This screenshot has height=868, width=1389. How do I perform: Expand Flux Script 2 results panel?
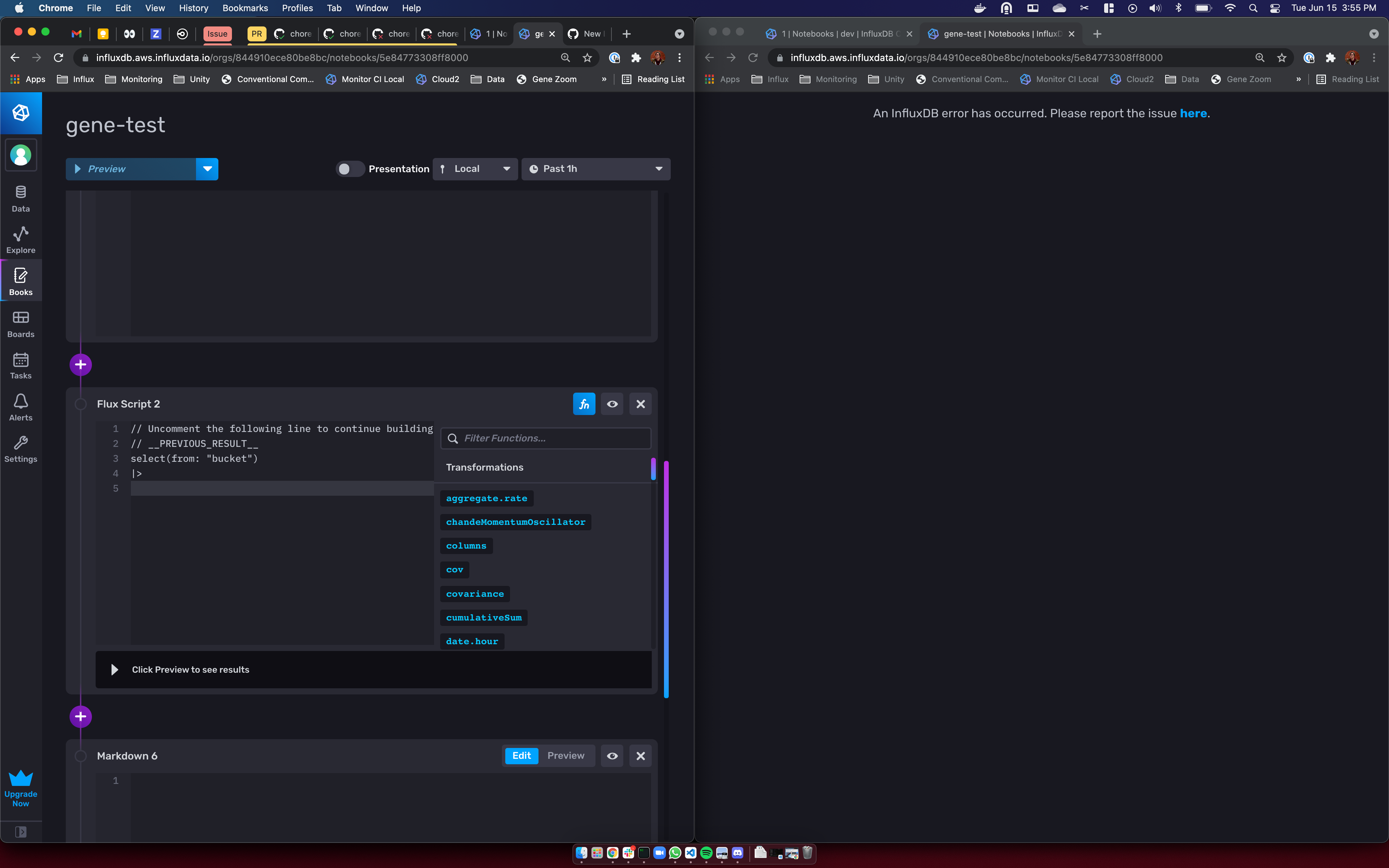click(114, 670)
